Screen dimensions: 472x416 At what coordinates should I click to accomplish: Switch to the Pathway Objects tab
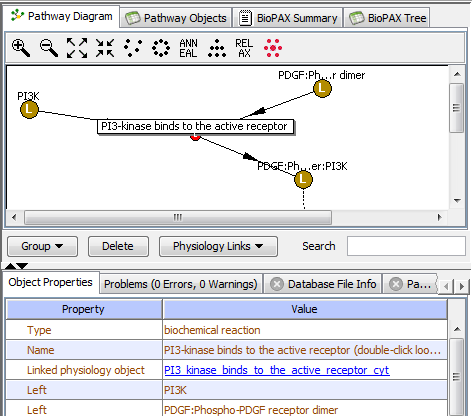coord(176,18)
